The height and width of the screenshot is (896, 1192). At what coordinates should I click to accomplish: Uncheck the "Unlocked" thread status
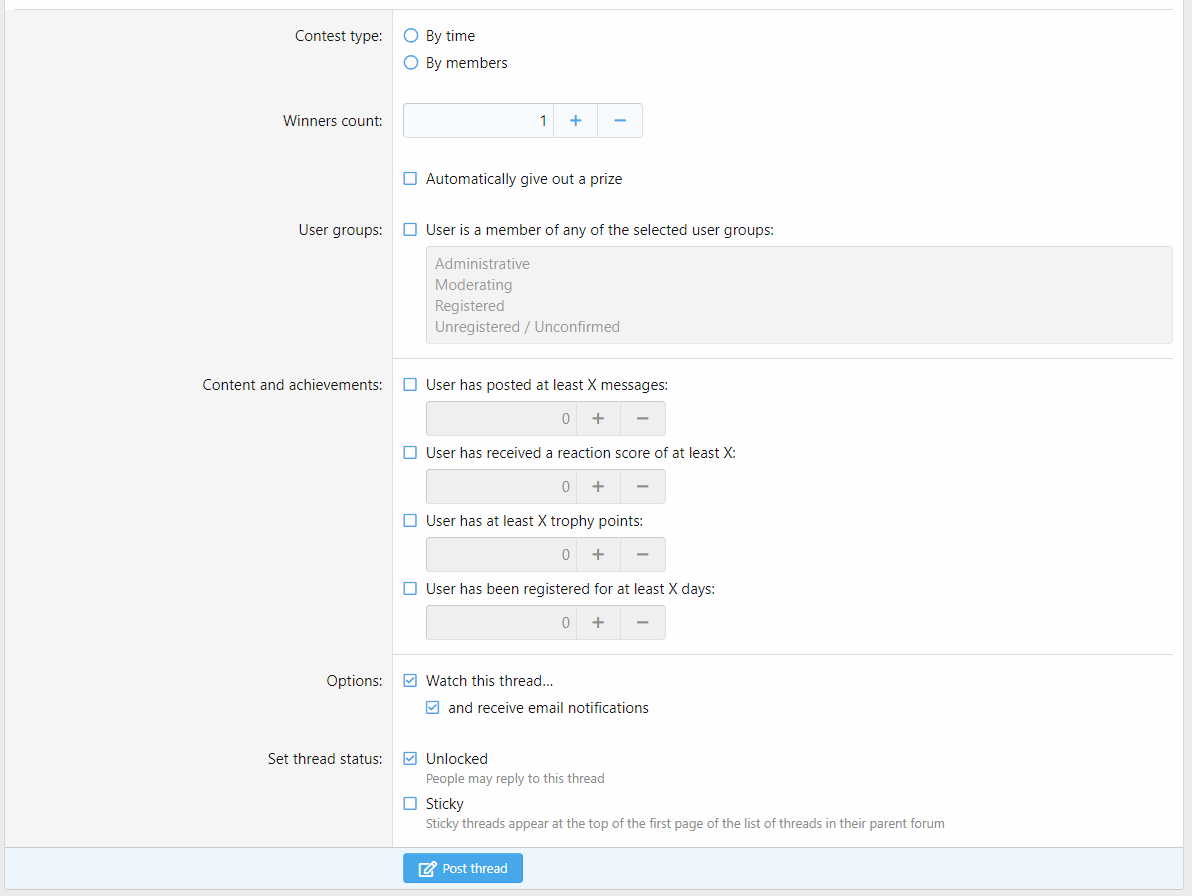click(410, 758)
